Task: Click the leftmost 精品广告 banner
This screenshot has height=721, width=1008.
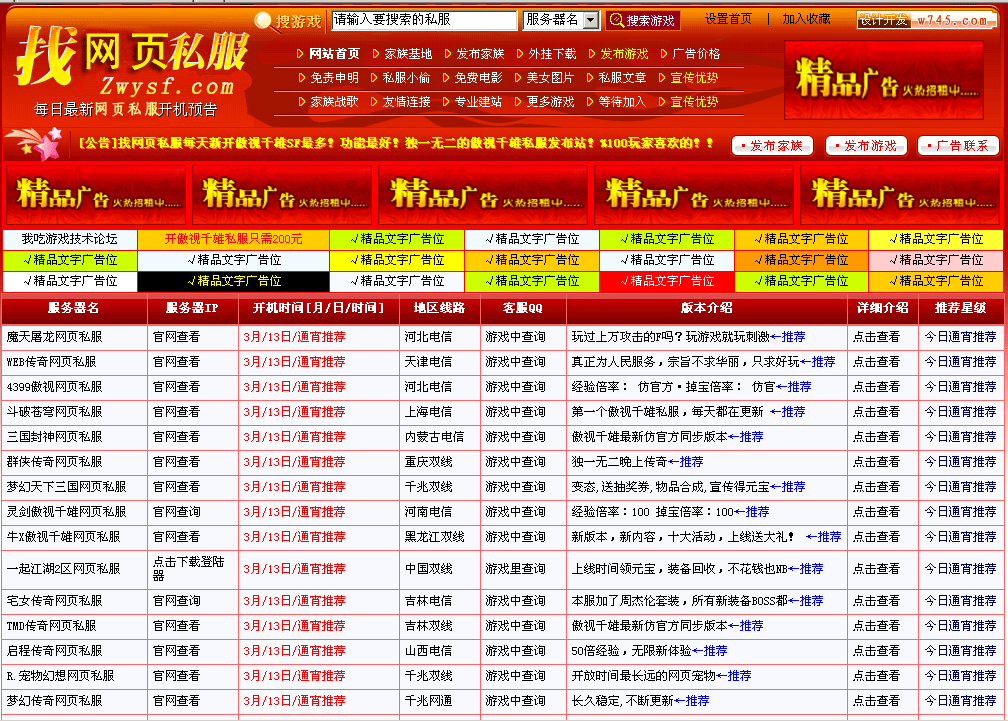Action: click(x=96, y=193)
